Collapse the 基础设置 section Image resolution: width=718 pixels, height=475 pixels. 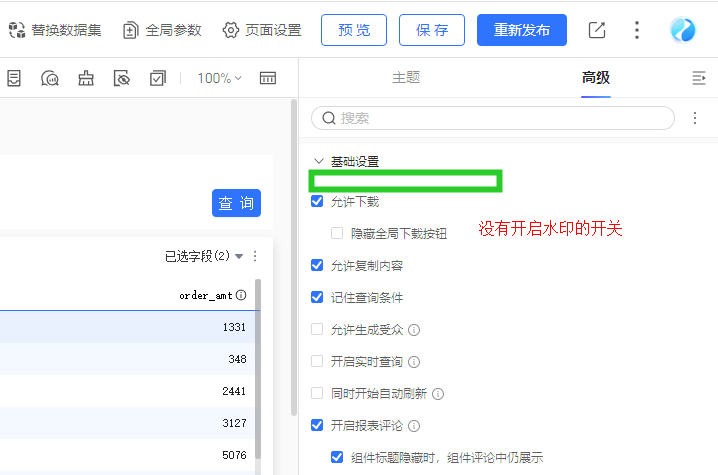coord(319,161)
